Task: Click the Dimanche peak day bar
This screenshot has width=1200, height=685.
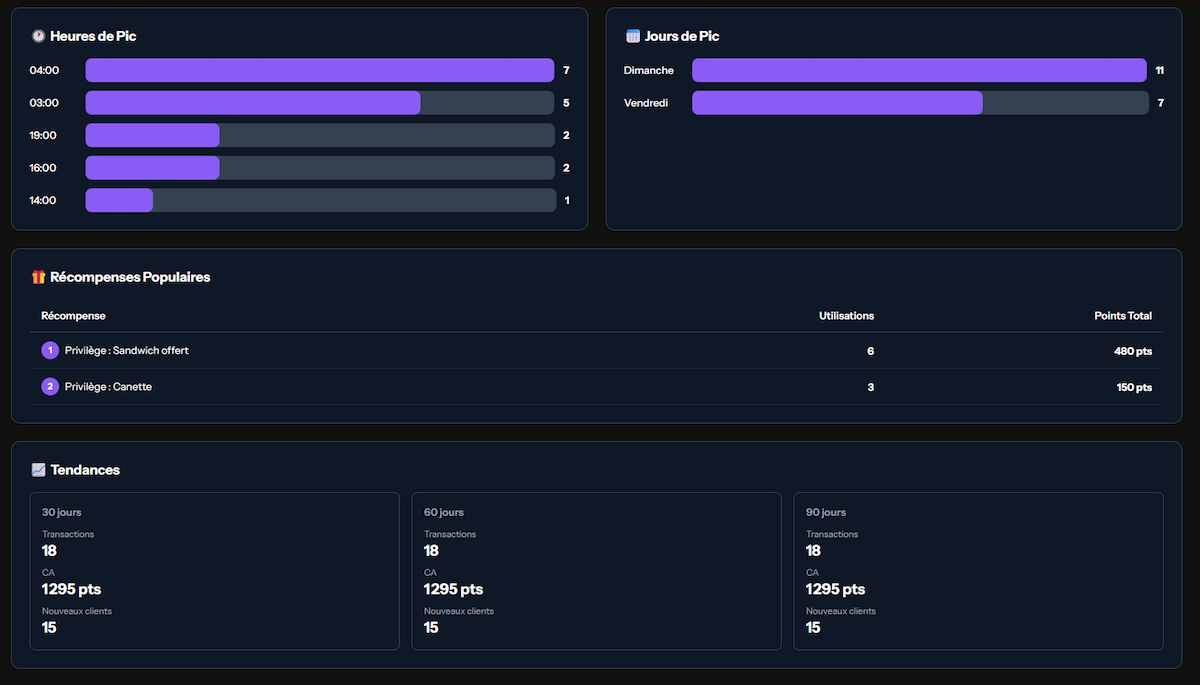Action: point(919,70)
